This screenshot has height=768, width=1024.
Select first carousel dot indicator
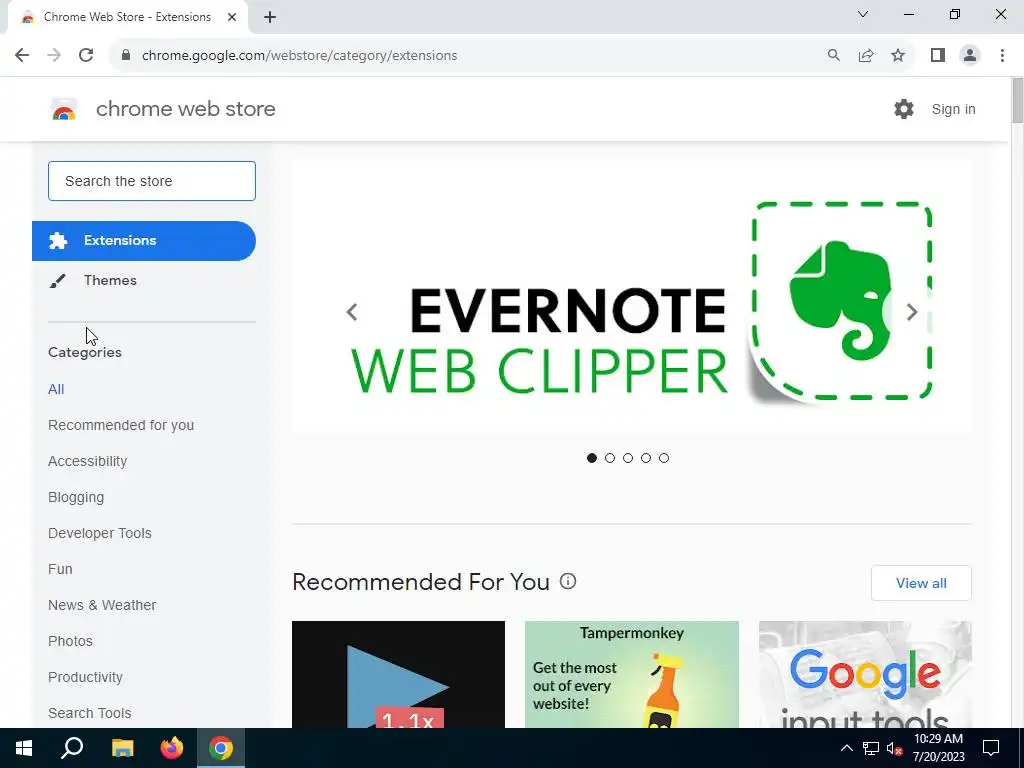point(592,458)
